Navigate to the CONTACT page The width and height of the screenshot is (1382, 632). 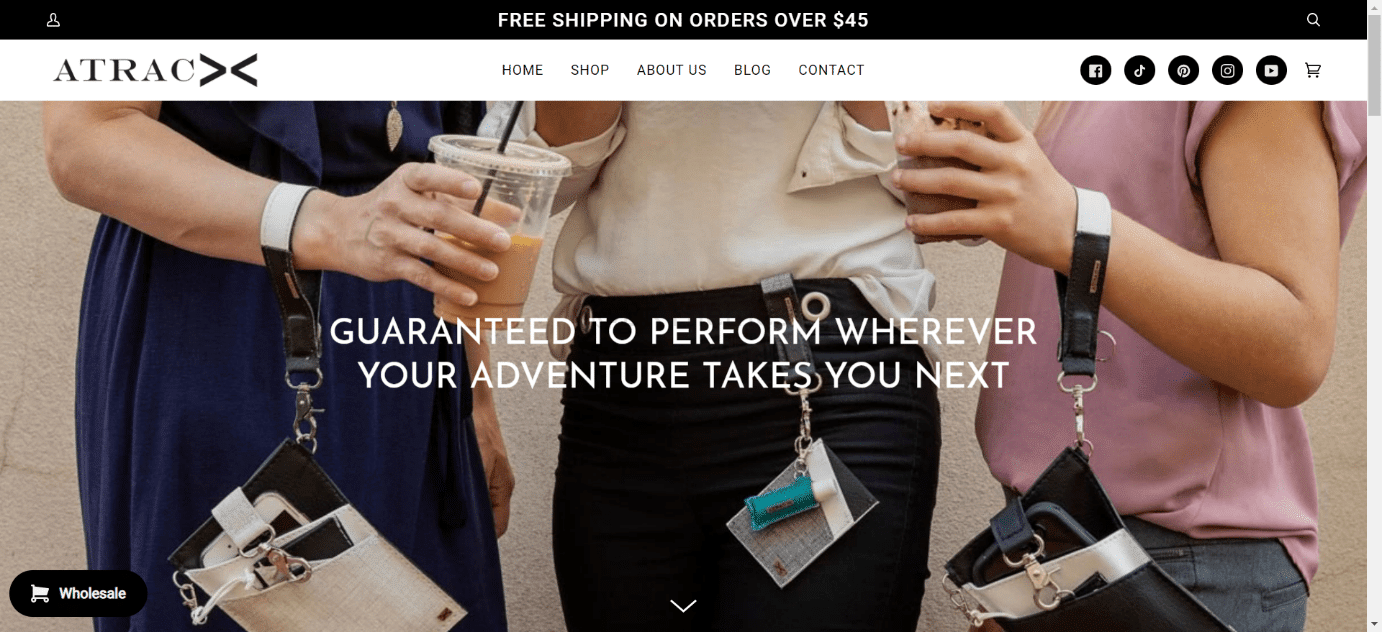831,70
